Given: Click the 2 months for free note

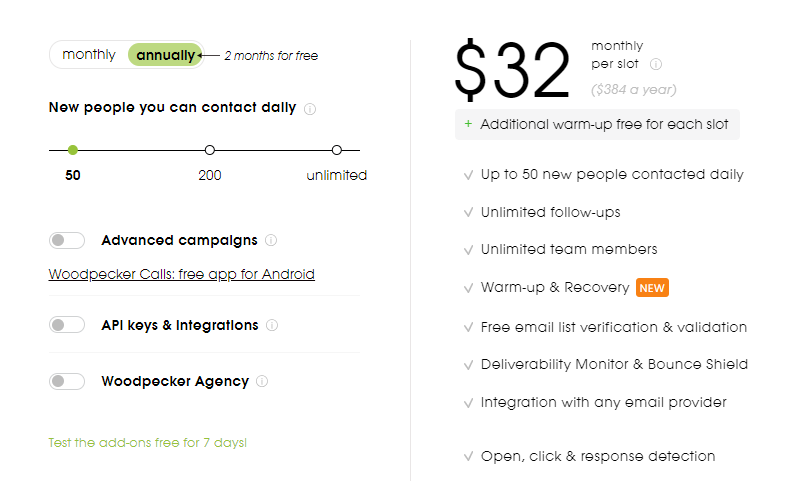Looking at the screenshot, I should 271,56.
